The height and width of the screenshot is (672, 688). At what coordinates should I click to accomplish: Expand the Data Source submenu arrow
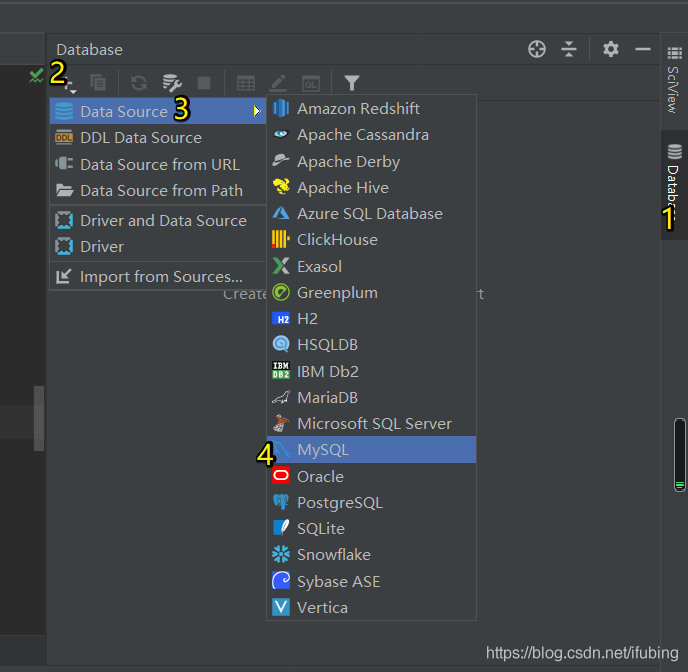257,111
